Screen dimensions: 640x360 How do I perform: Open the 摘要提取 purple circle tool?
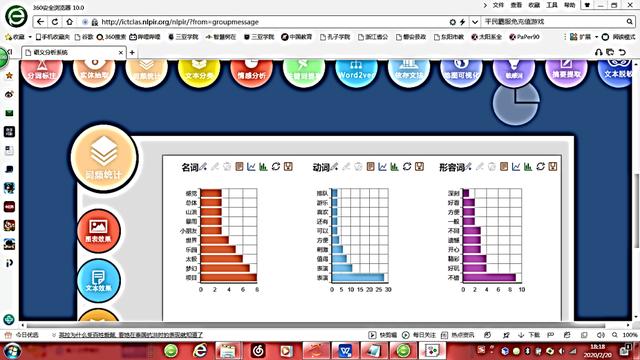(566, 71)
